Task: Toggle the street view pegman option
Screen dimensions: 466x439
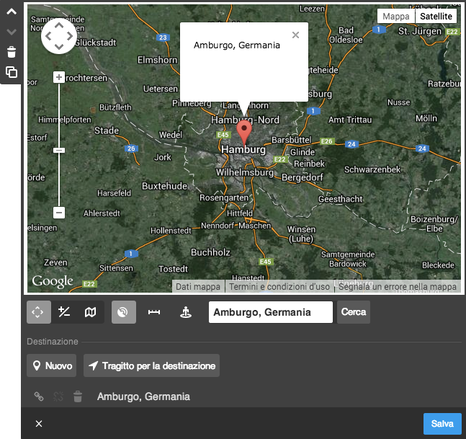Action: pyautogui.click(x=186, y=312)
